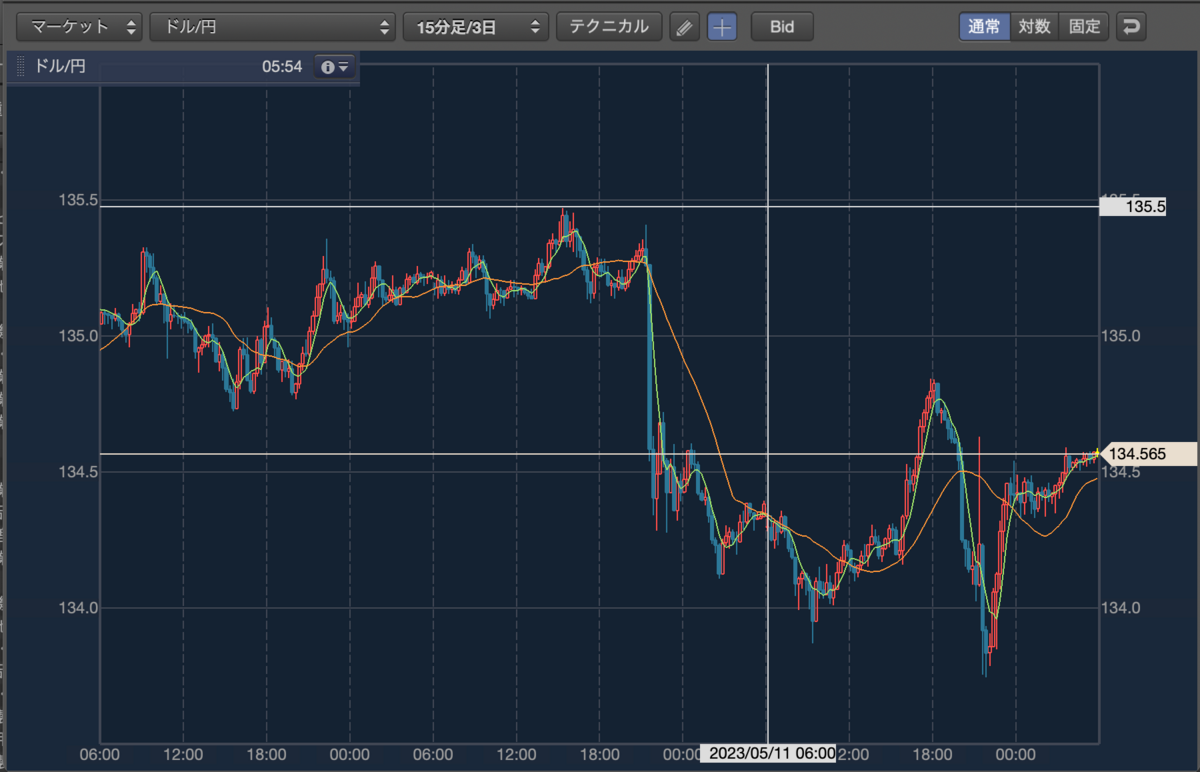Click the return arrow reset icon
This screenshot has height=772, width=1200.
coord(1131,26)
